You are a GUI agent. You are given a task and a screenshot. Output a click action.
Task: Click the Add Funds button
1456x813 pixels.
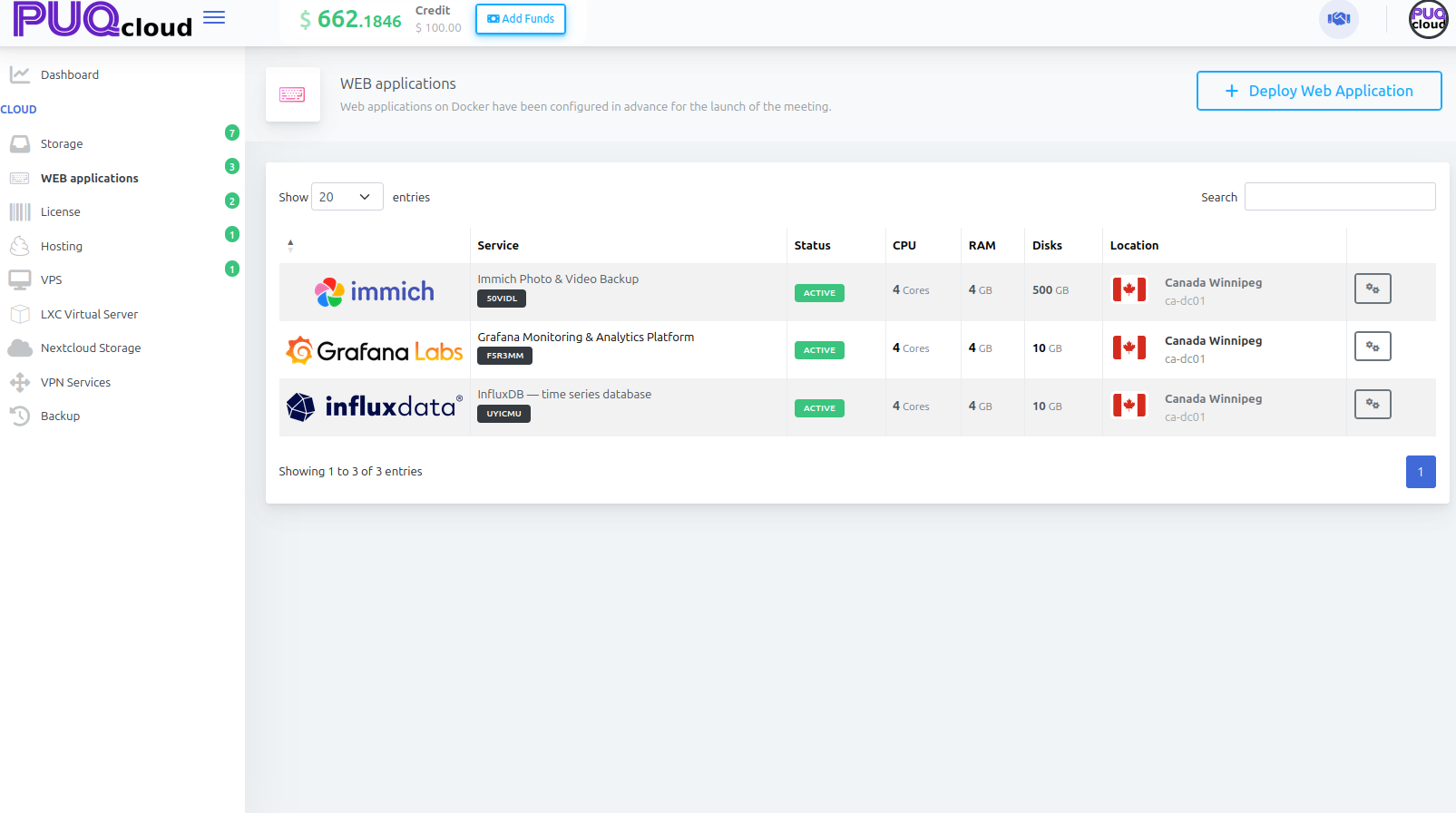pos(521,19)
